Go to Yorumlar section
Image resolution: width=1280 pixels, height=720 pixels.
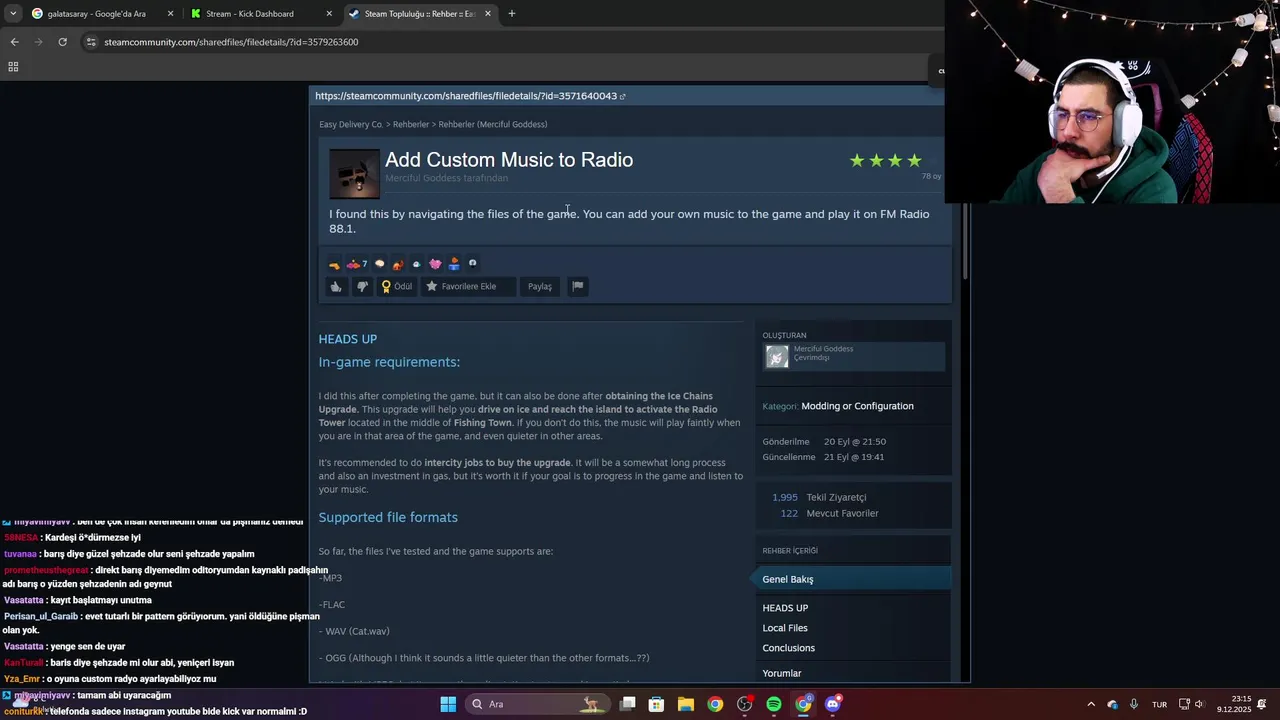782,673
